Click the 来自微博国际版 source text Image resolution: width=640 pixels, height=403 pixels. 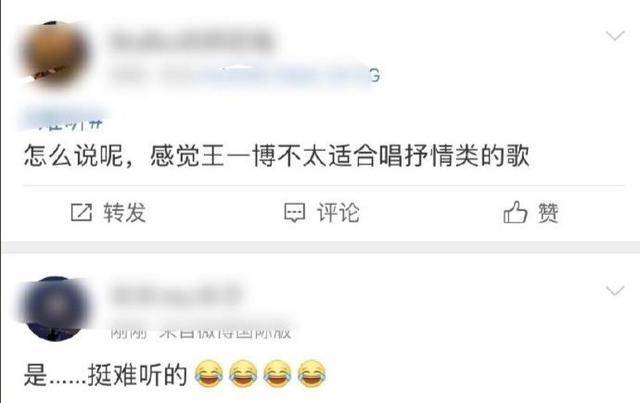point(225,333)
